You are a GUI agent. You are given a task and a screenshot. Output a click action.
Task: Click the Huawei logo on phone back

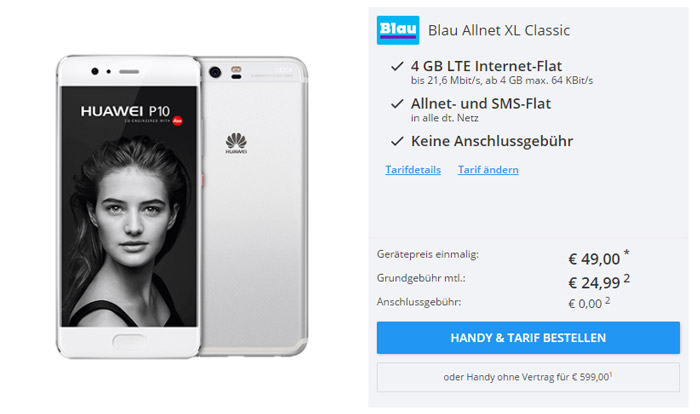[x=236, y=143]
